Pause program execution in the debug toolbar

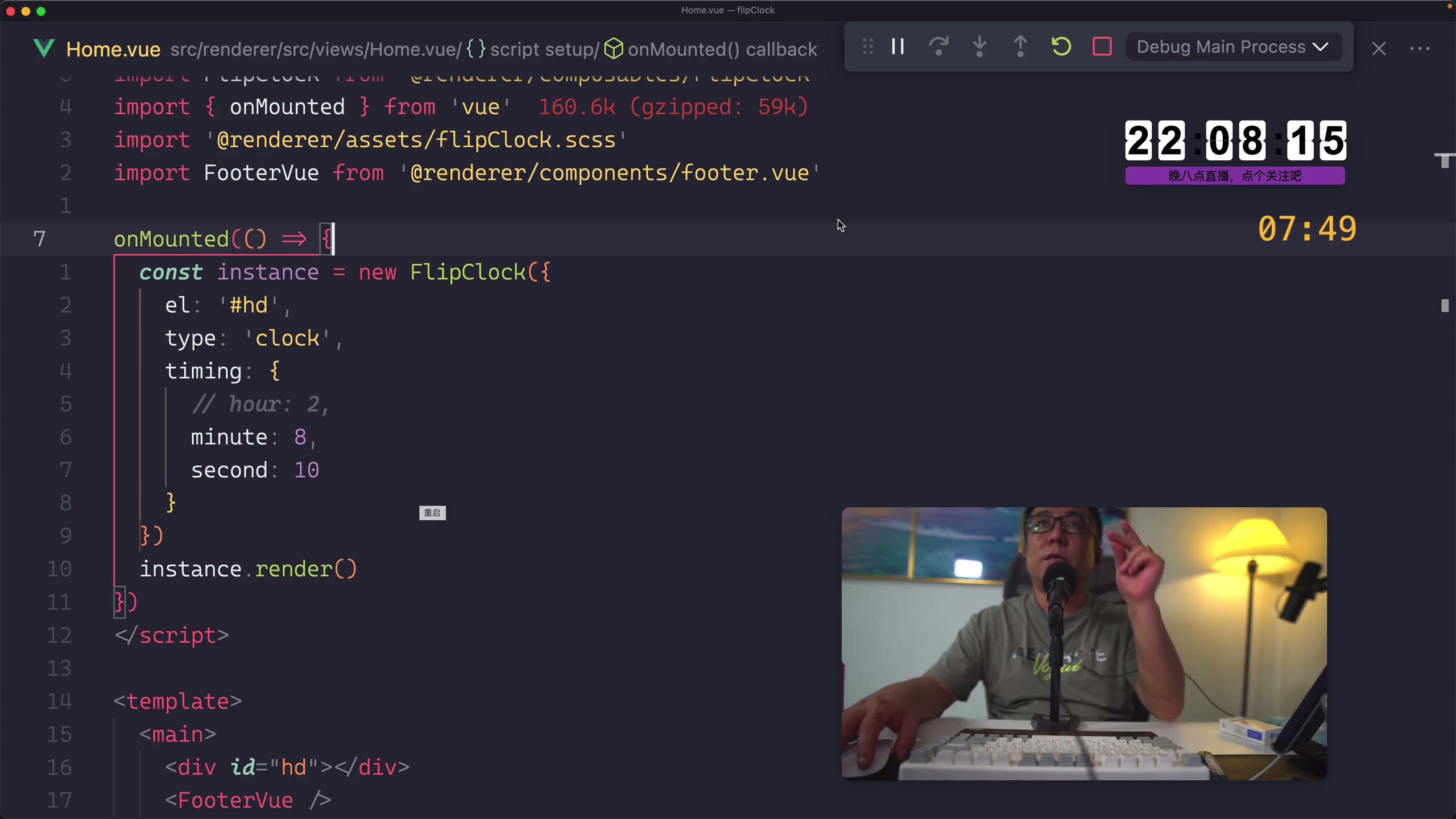(x=897, y=47)
